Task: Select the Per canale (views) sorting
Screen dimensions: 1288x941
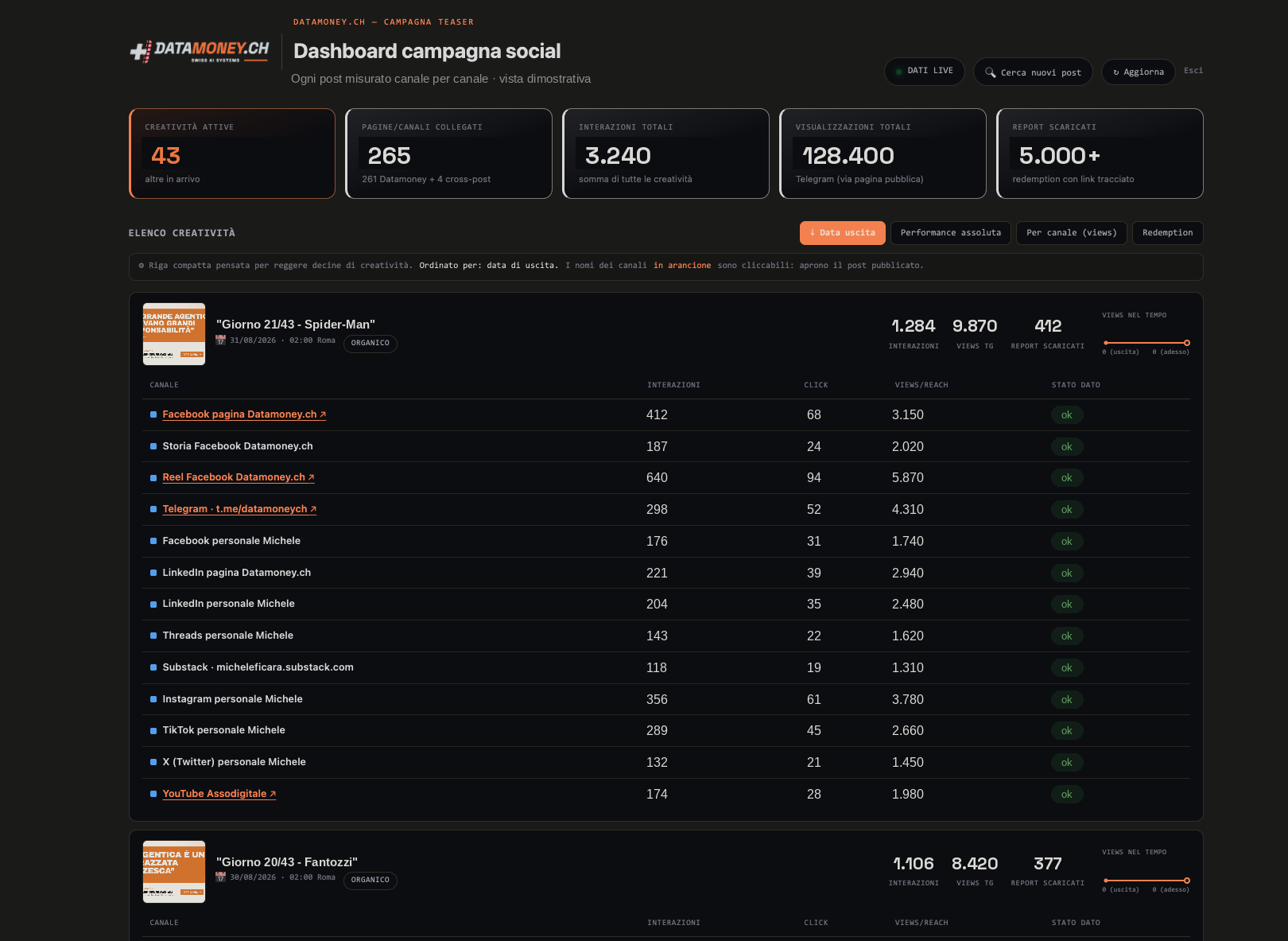Action: pos(1072,233)
